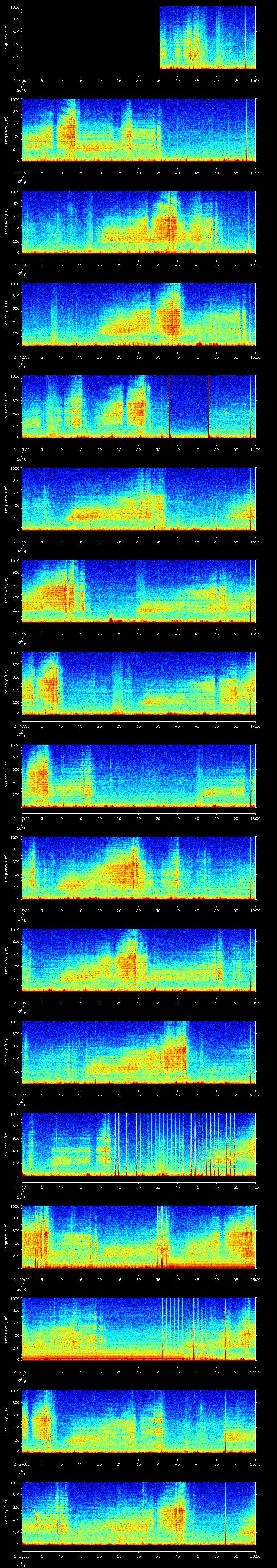The height and width of the screenshot is (1568, 277).
Task: Click the 21:12:00 start time label
Action: 21,357
